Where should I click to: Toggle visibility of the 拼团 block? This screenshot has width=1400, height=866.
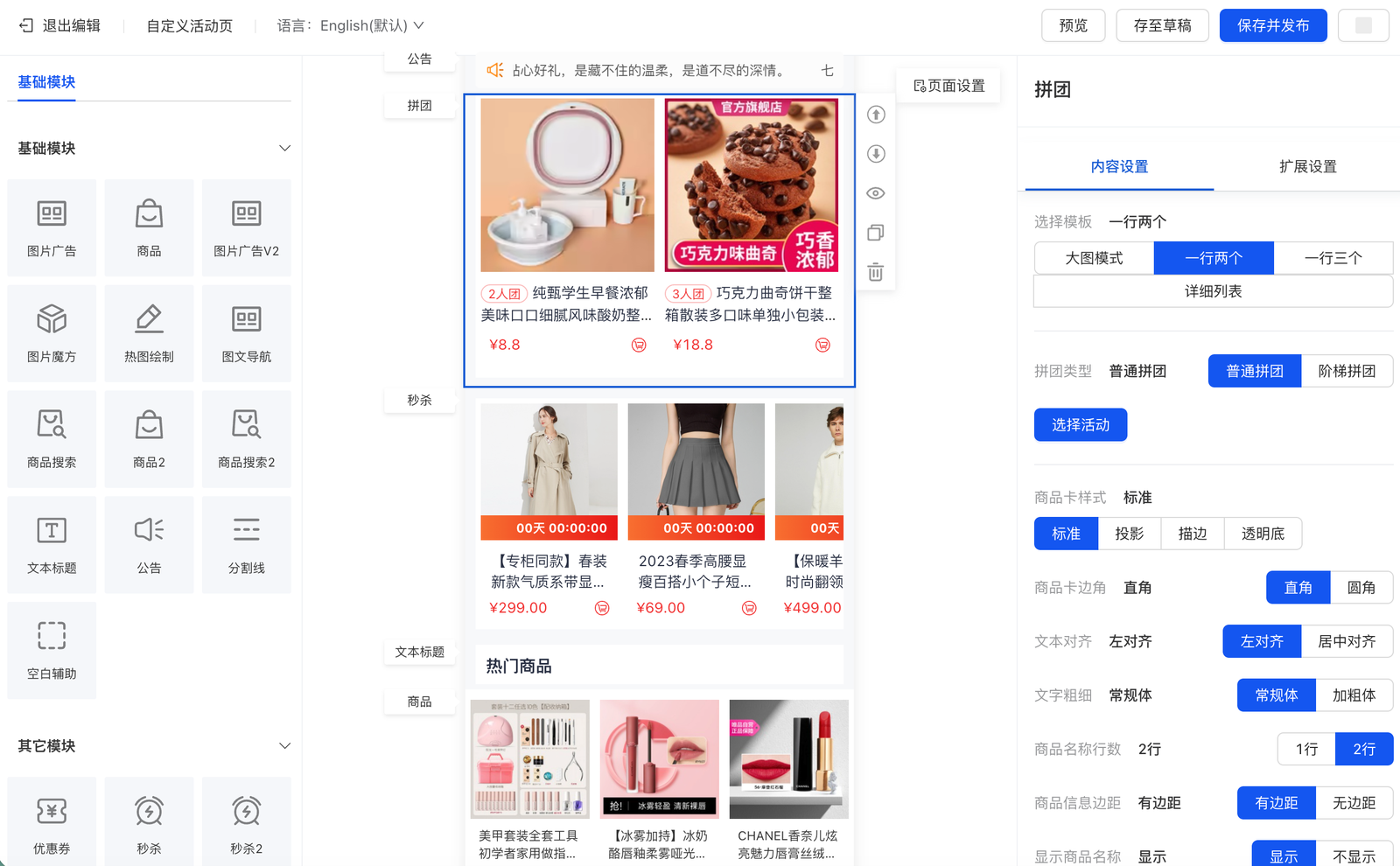click(x=876, y=193)
